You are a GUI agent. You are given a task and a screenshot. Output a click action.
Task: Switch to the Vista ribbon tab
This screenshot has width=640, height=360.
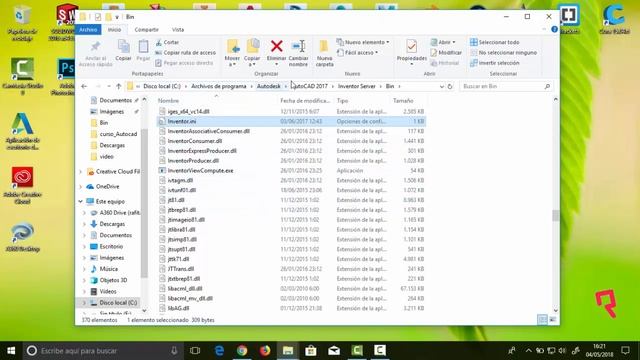tap(178, 29)
